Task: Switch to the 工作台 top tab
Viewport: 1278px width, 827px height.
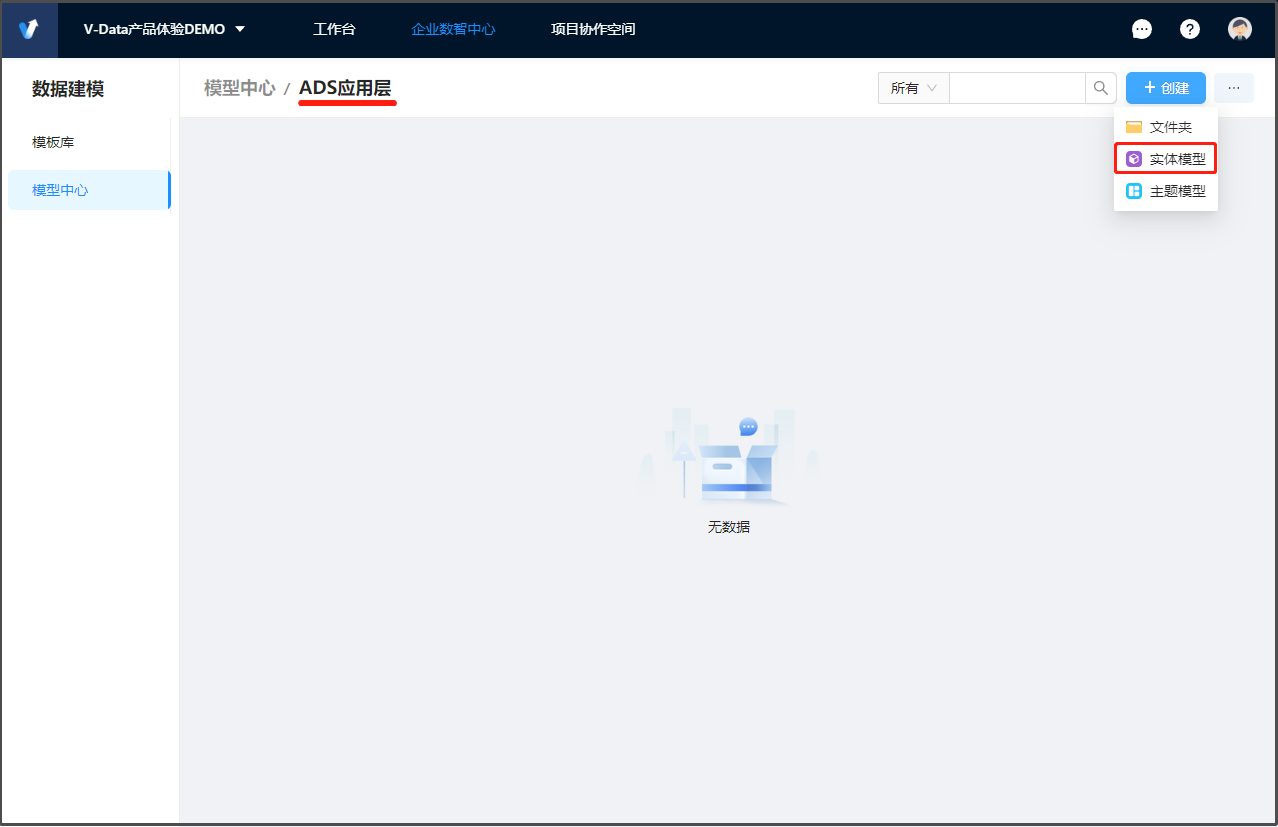Action: click(334, 29)
